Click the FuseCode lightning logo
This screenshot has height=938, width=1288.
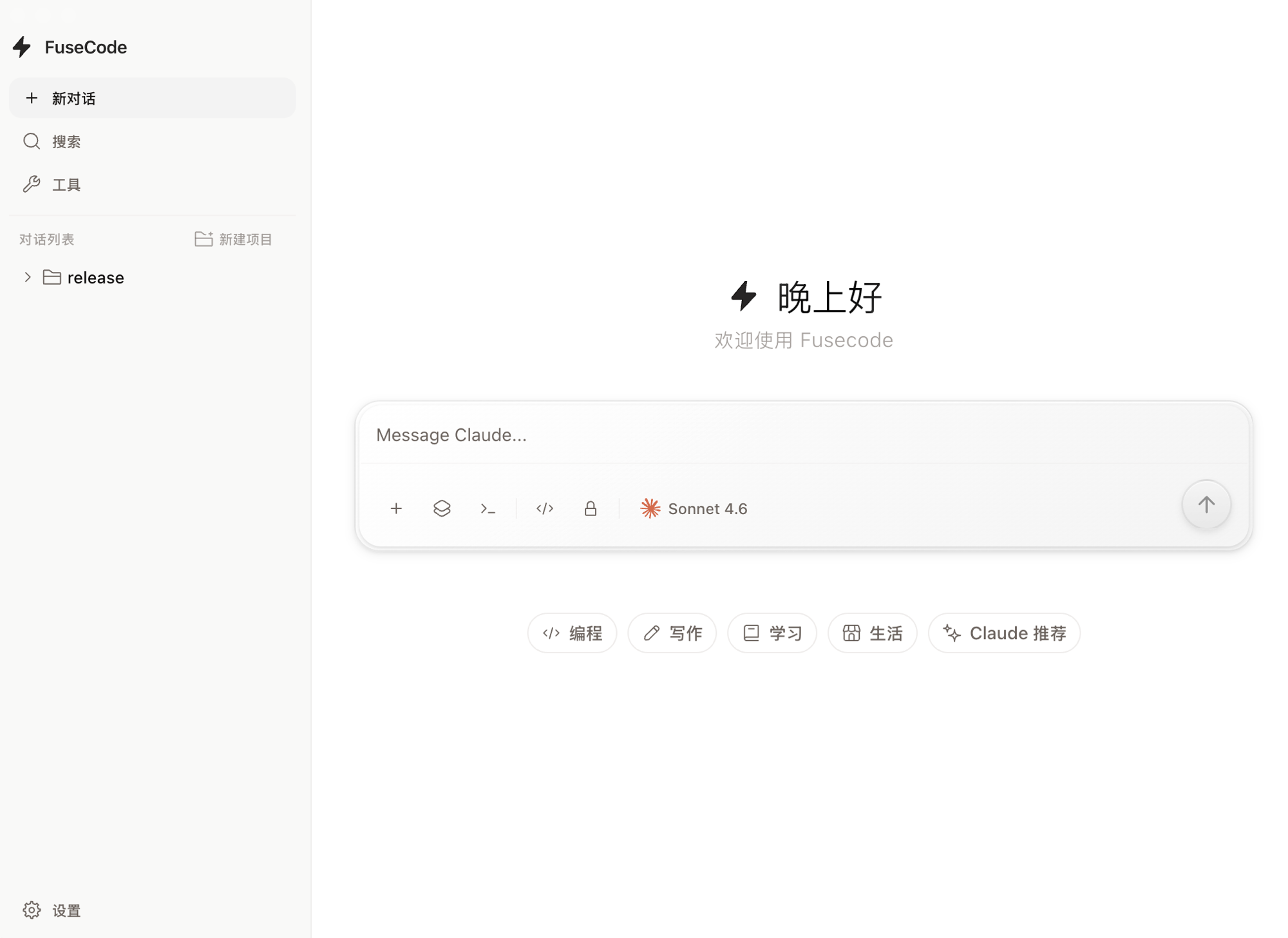tap(23, 46)
